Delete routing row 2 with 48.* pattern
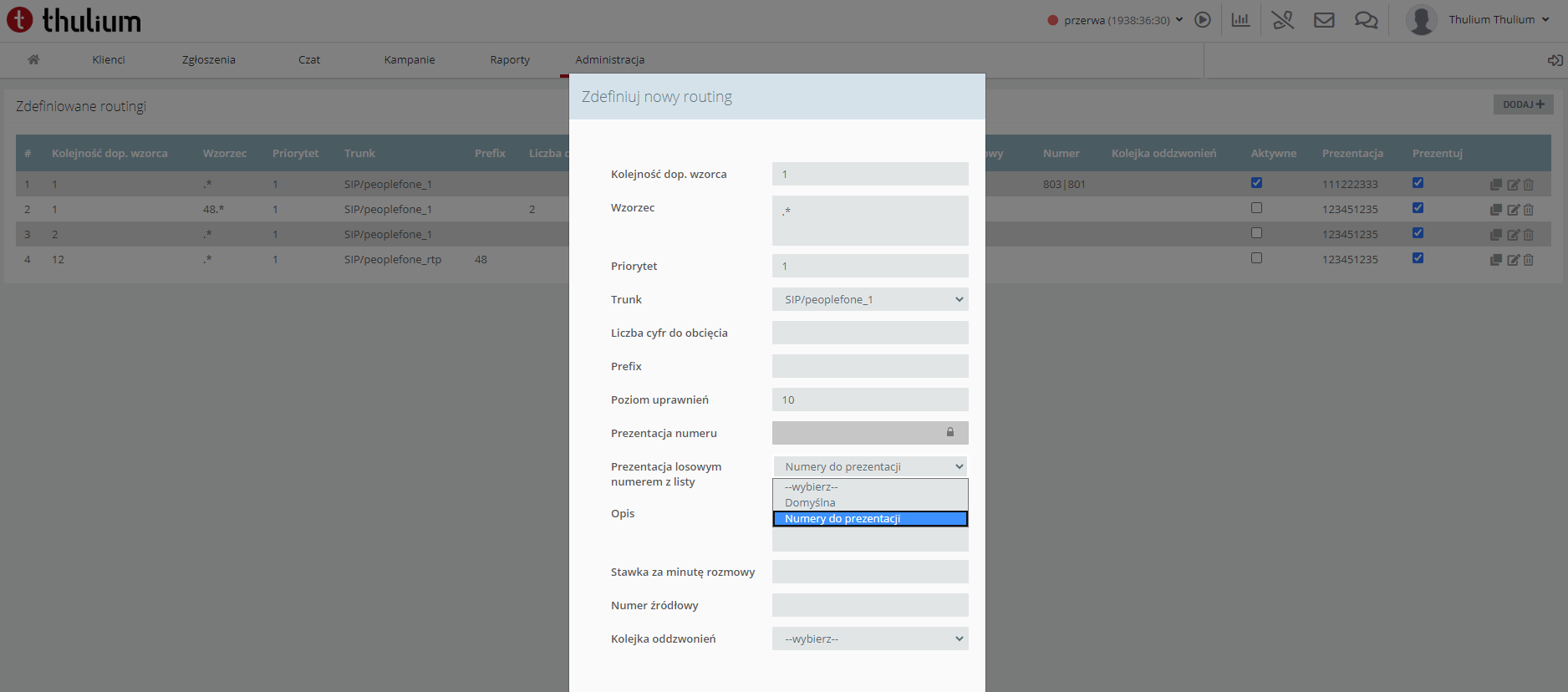Viewport: 1568px width, 692px height. point(1528,210)
